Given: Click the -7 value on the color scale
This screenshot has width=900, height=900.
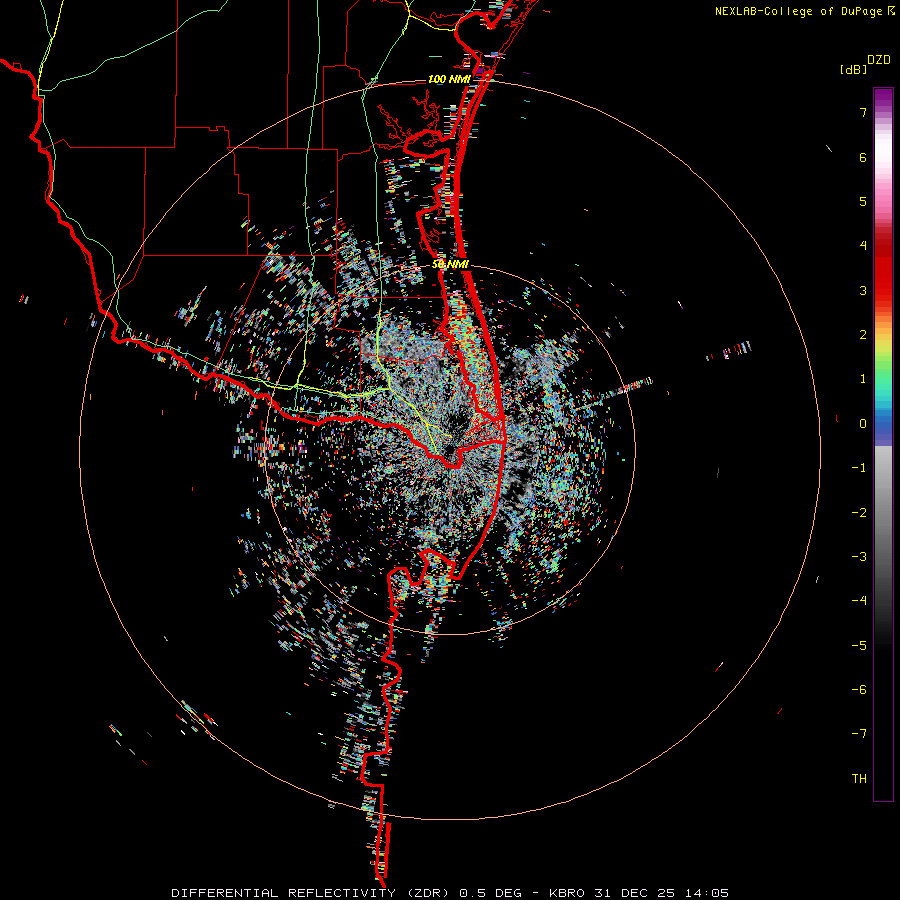Looking at the screenshot, I should click(x=859, y=734).
